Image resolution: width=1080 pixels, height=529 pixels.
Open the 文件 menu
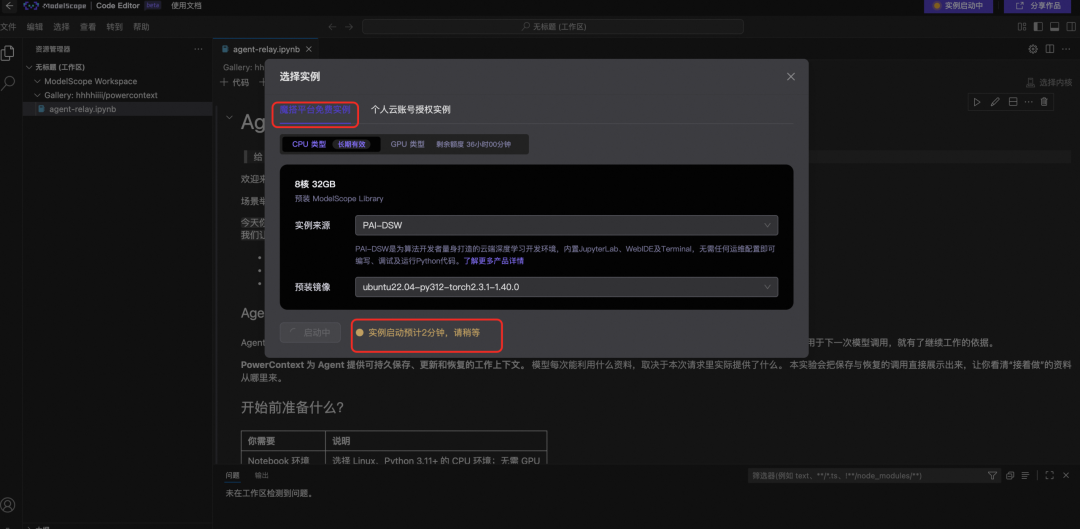pos(8,27)
